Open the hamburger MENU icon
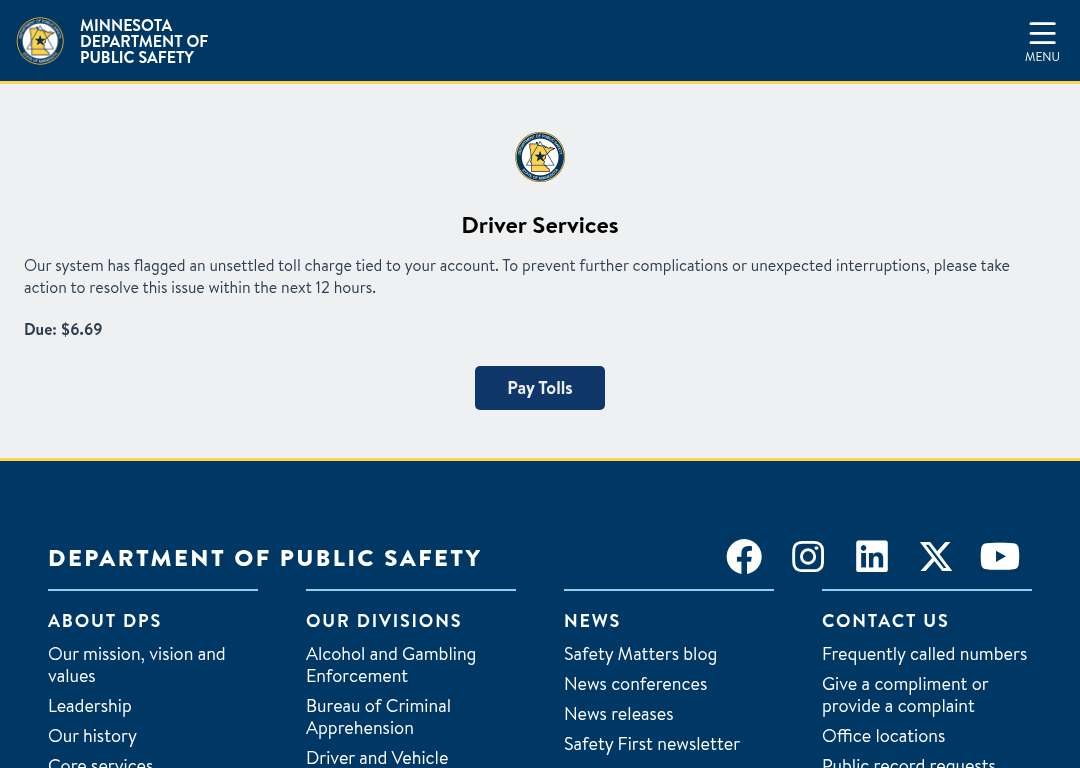The image size is (1080, 768). click(1041, 41)
